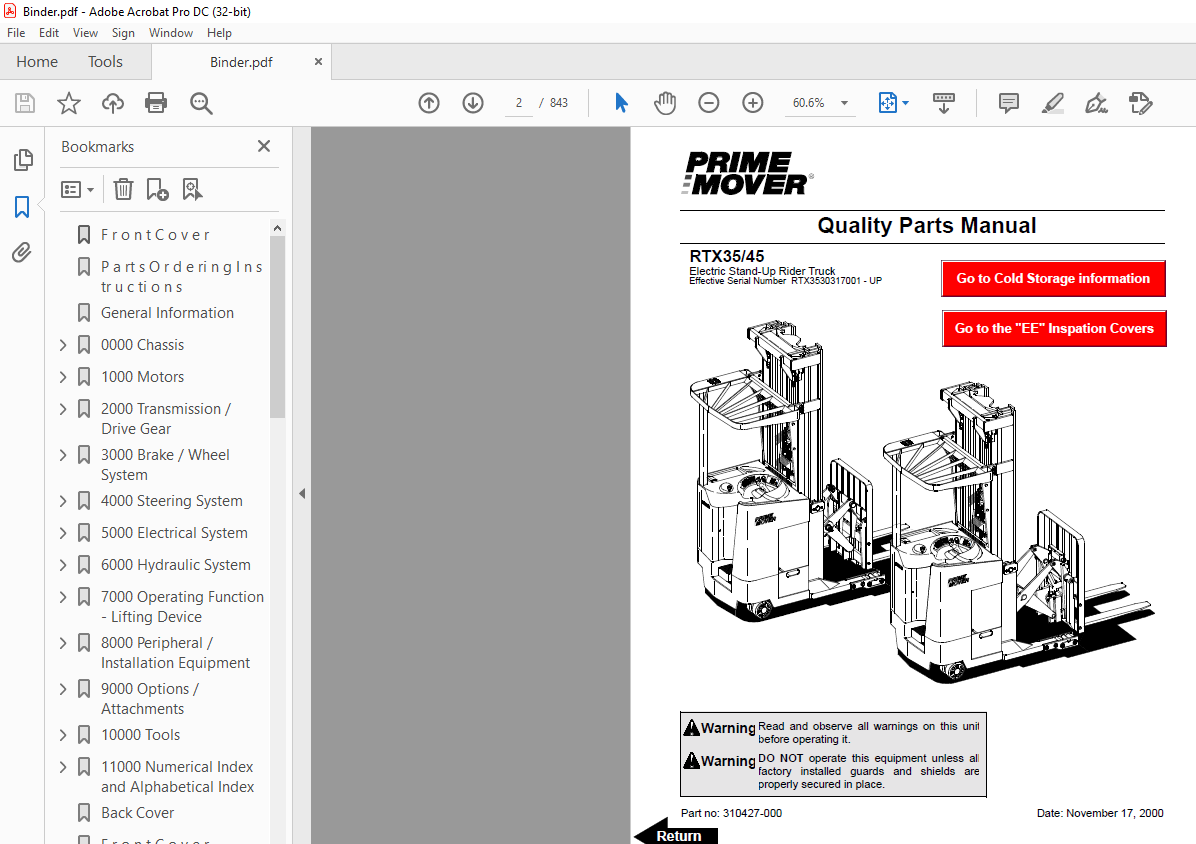Switch to the Home tab

pyautogui.click(x=37, y=62)
